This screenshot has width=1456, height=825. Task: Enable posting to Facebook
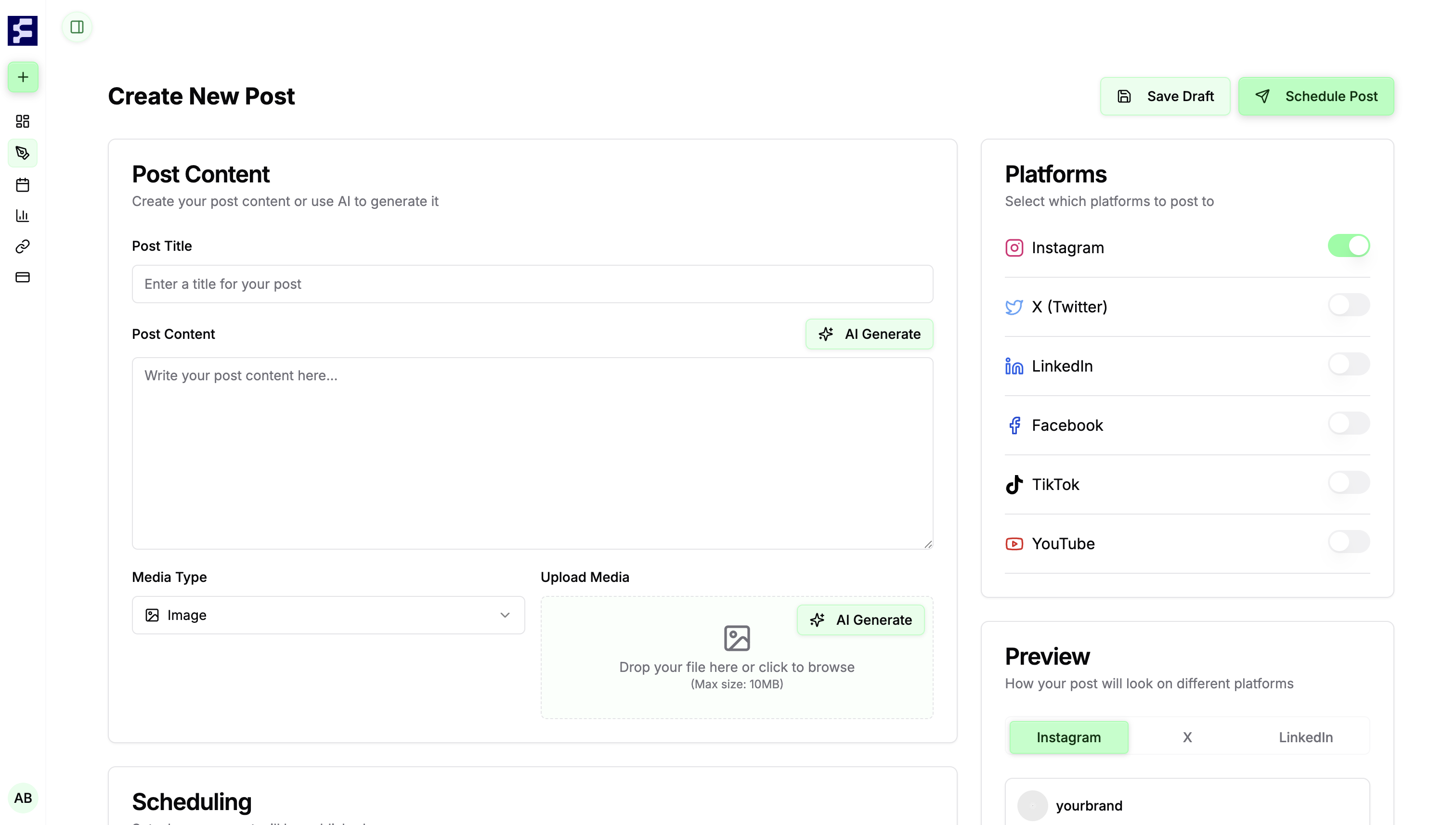coord(1349,423)
